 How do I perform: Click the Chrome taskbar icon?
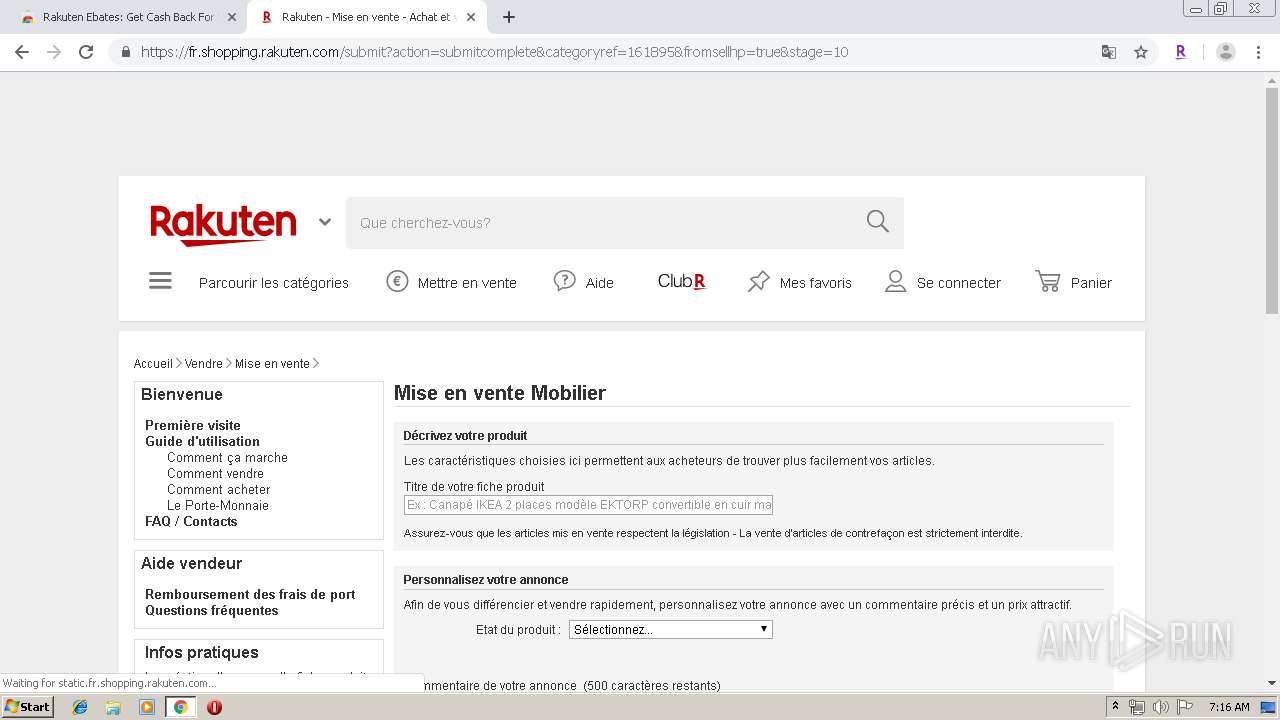[180, 707]
